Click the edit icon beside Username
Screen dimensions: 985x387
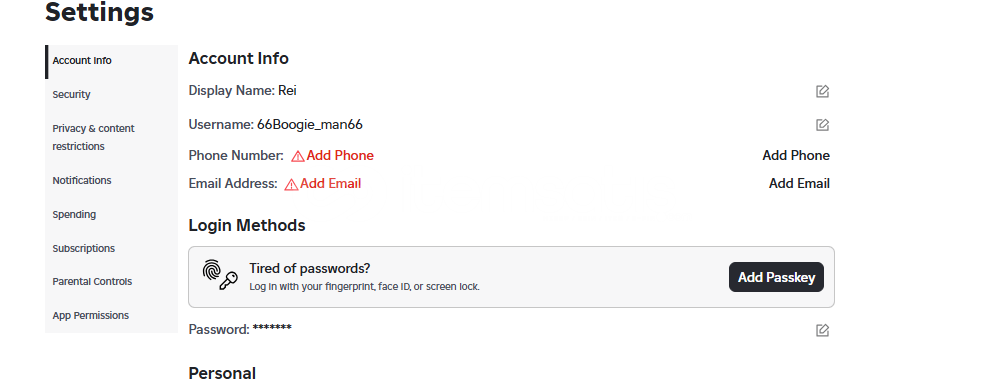click(x=822, y=124)
